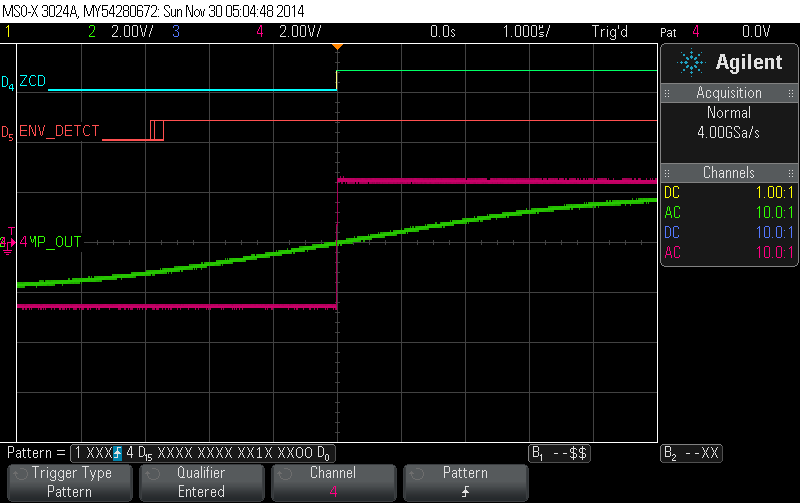The image size is (800, 503).
Task: Open the Channel 4 selection softkey
Action: (x=333, y=482)
